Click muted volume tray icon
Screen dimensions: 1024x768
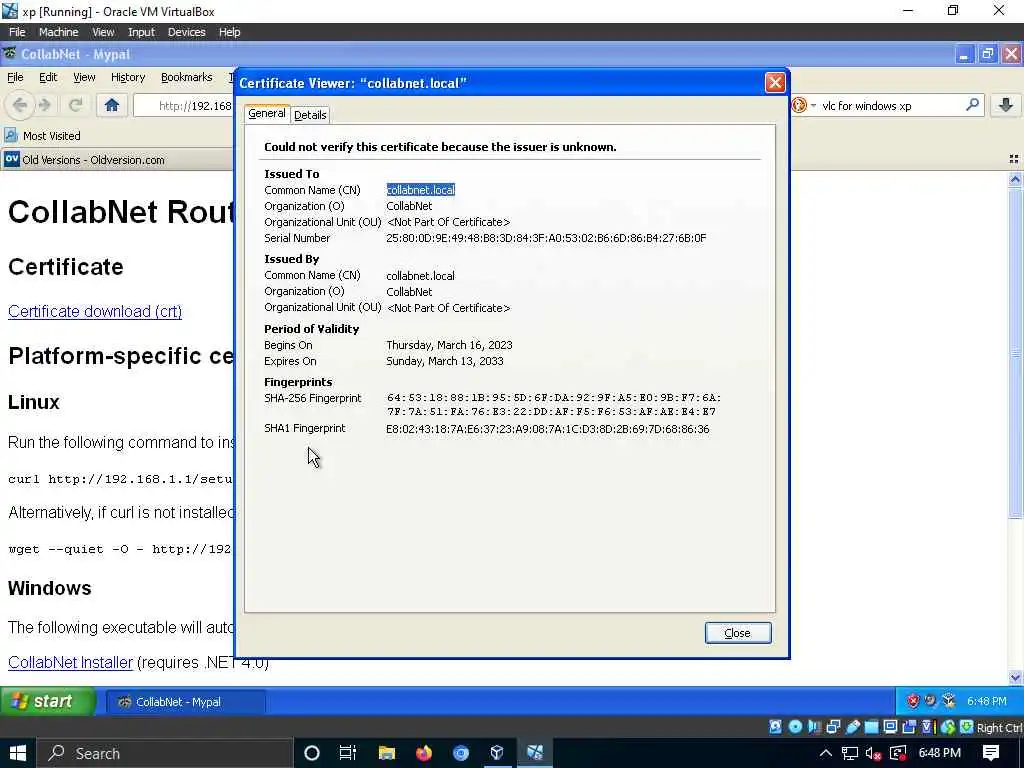pyautogui.click(x=874, y=753)
